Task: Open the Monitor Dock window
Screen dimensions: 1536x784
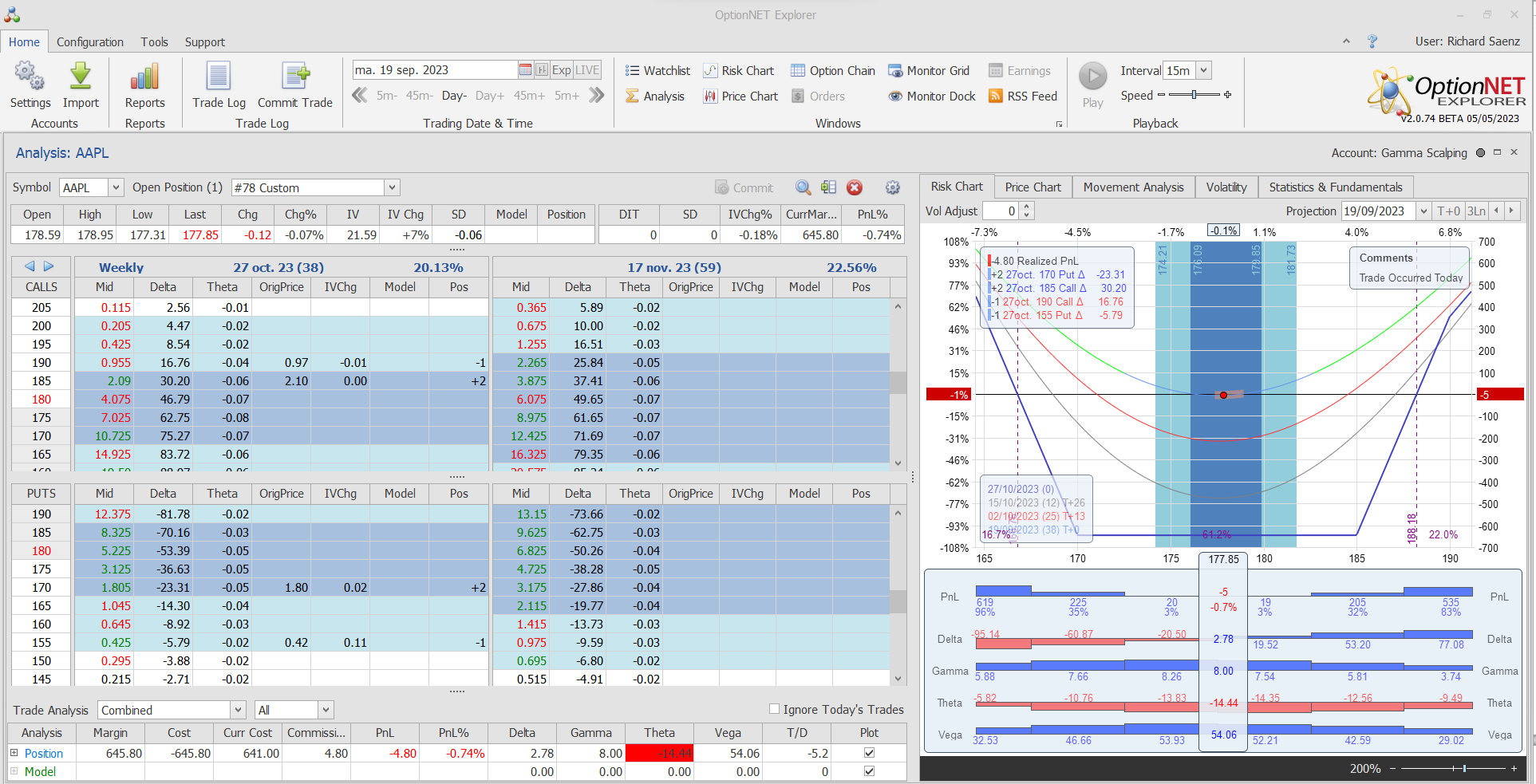Action: [932, 97]
